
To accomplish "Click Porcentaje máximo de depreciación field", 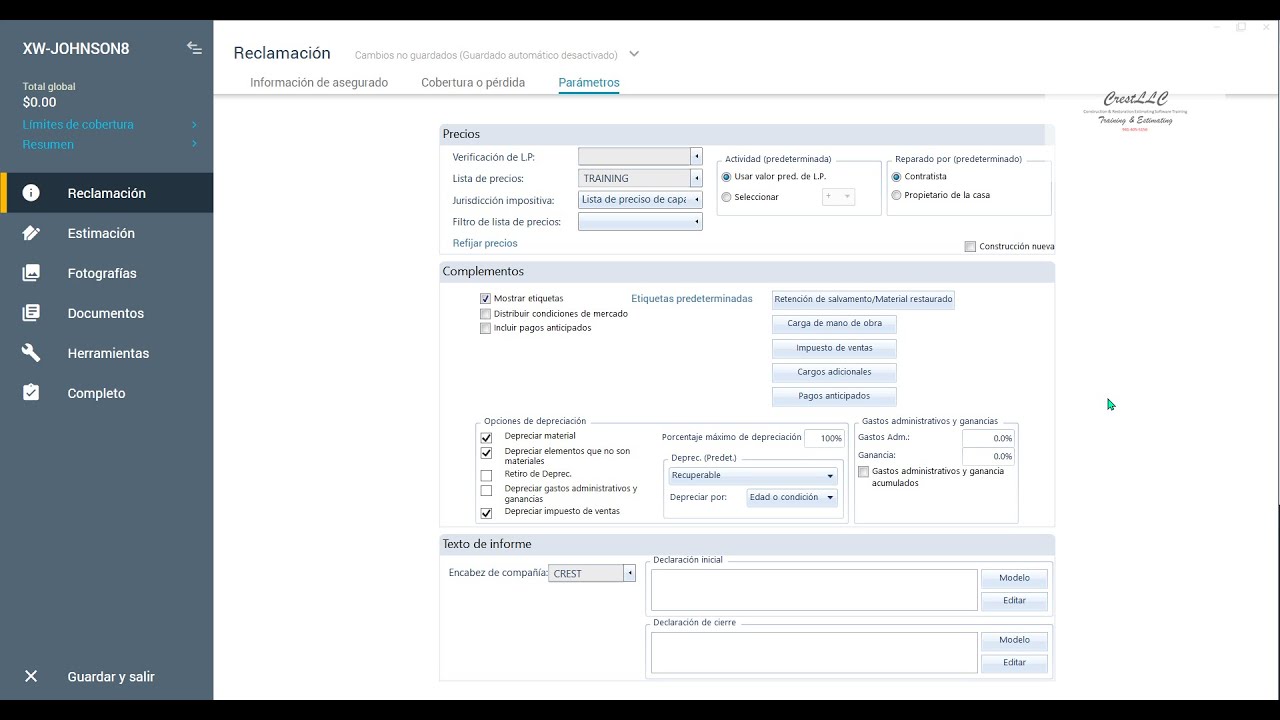I will [x=824, y=438].
